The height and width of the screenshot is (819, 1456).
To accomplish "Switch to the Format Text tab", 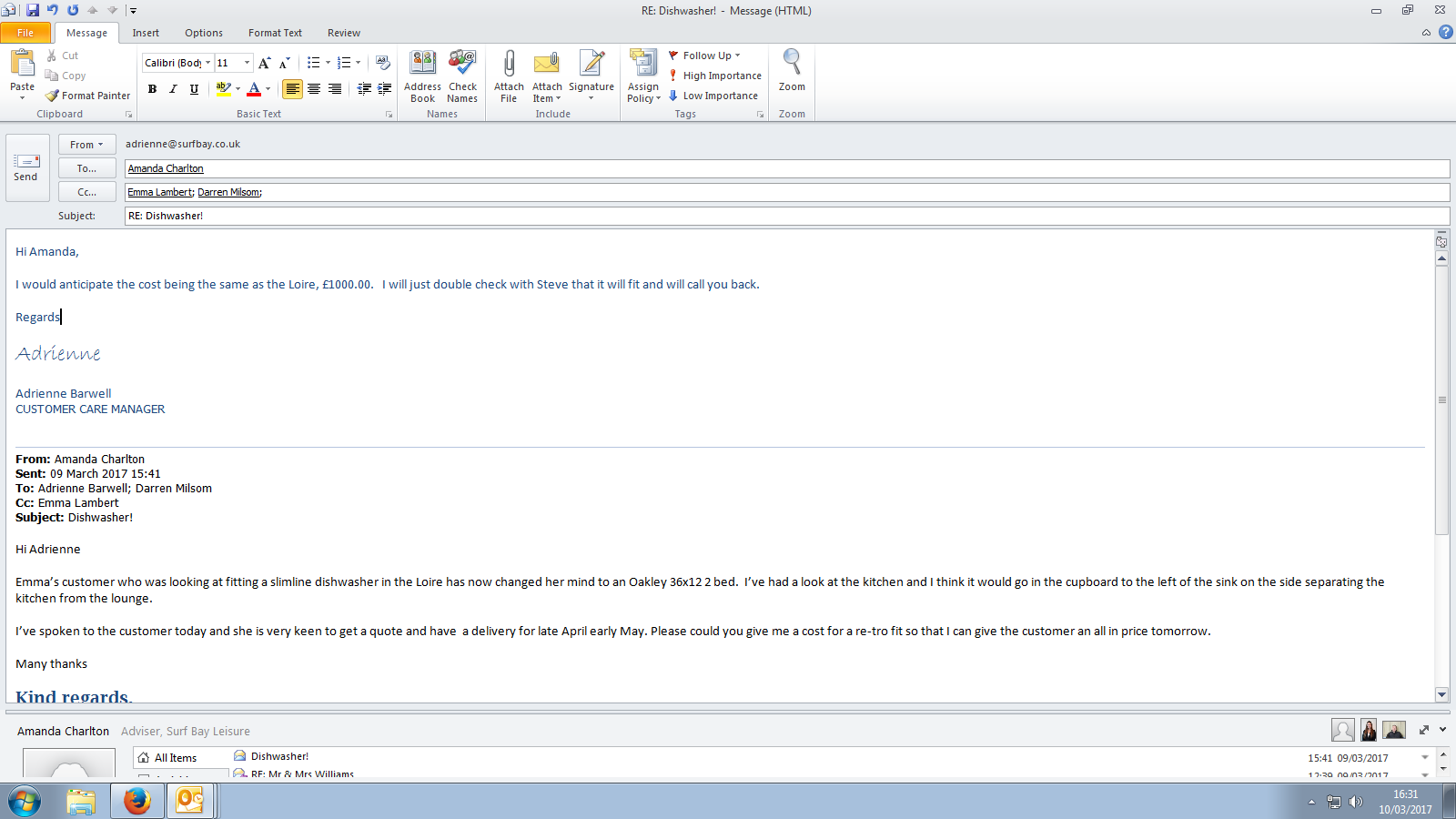I will tap(275, 33).
